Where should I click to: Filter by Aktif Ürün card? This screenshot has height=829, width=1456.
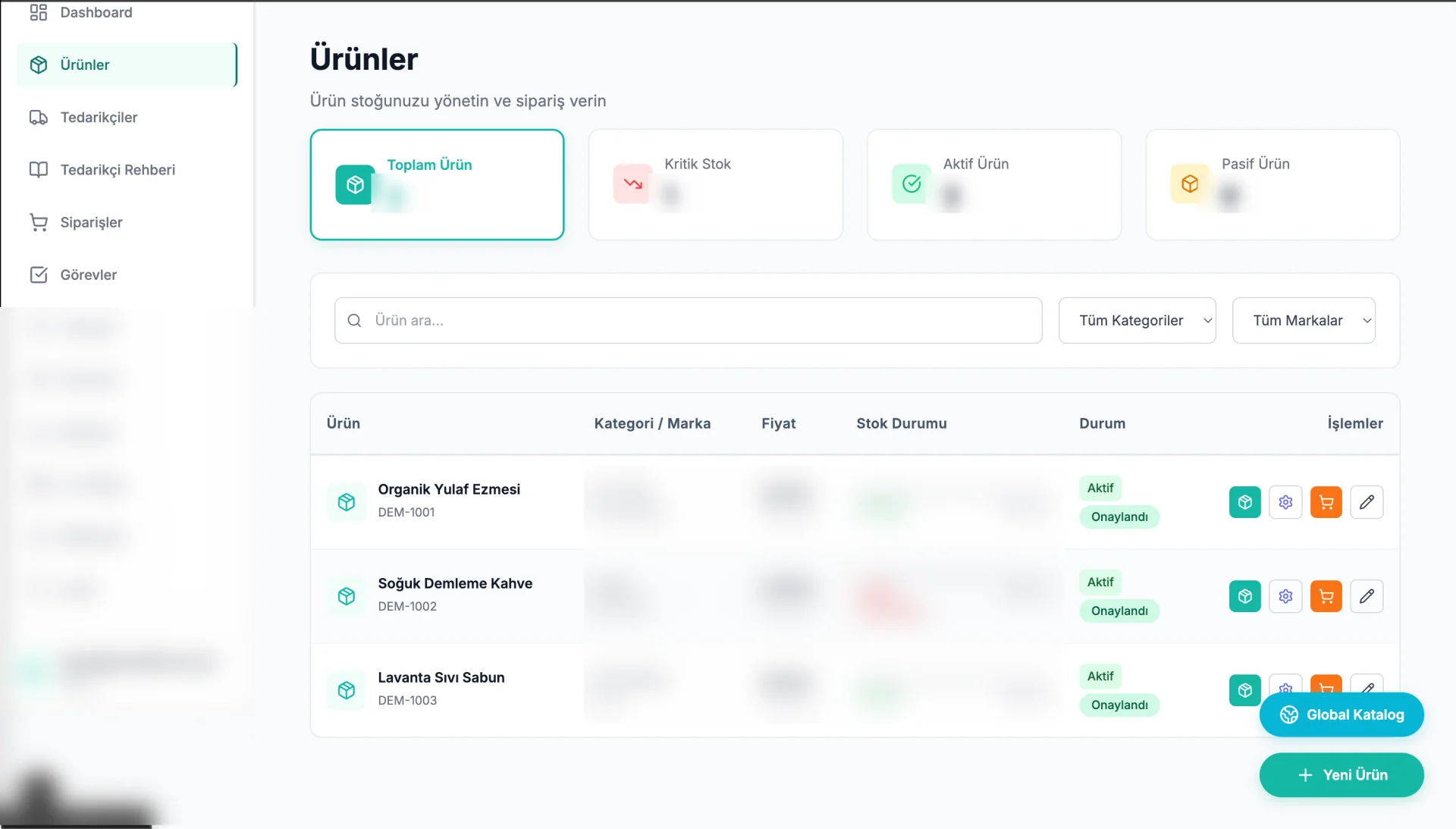click(x=993, y=184)
